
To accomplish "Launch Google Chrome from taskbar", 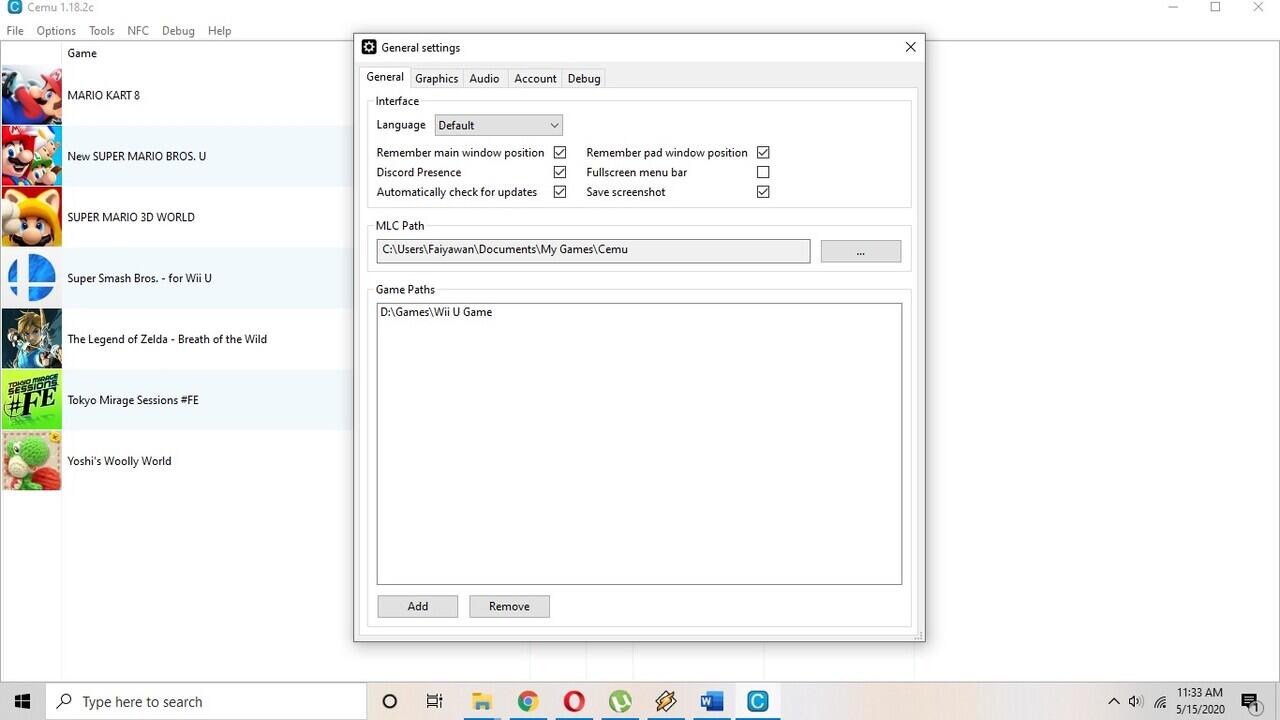I will (528, 701).
